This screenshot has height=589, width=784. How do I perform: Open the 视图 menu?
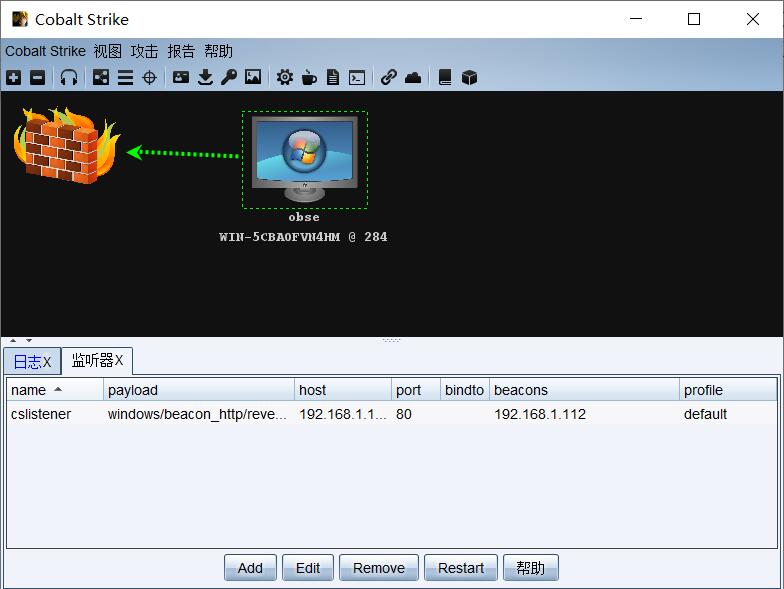point(107,51)
